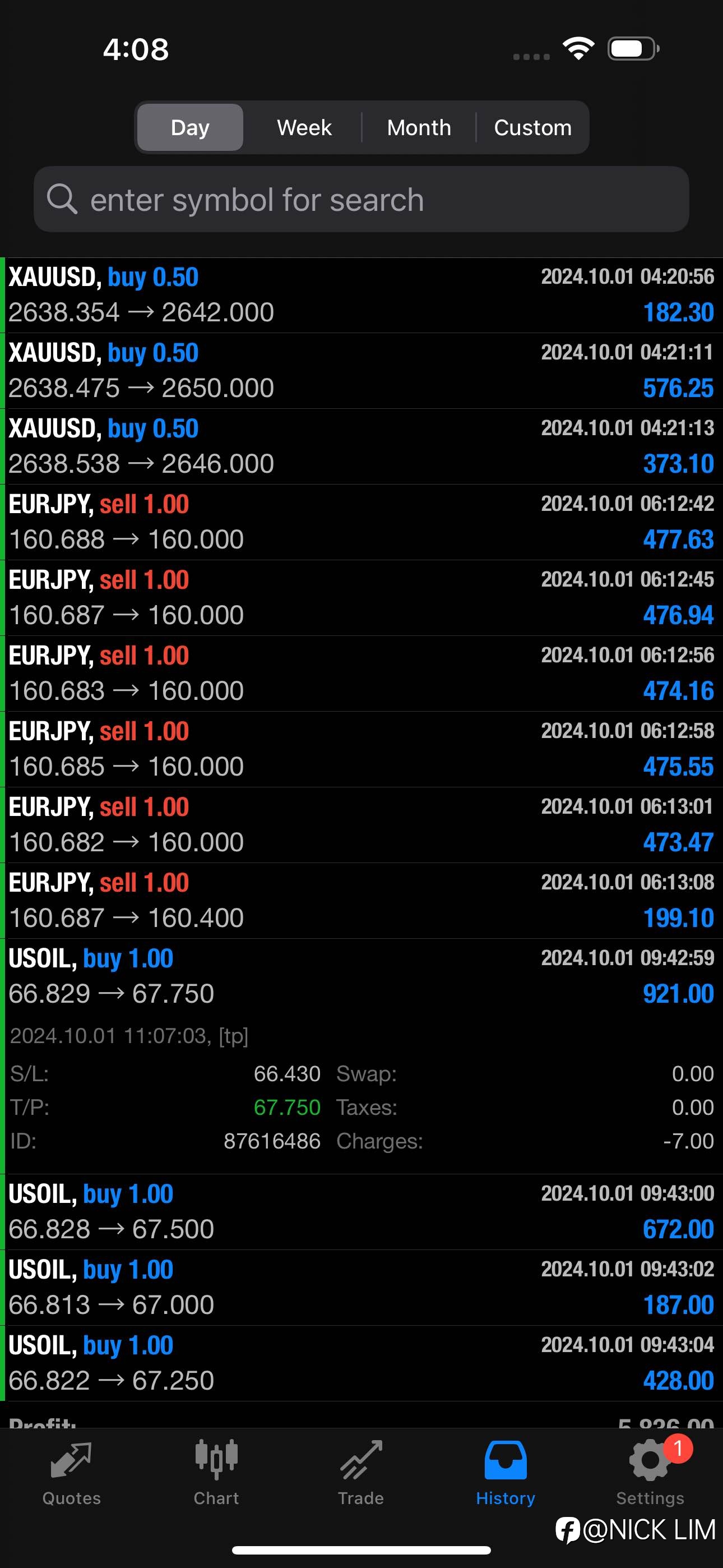The width and height of the screenshot is (723, 1568).
Task: Expand XAUUSD trade with profit 373.10
Action: [361, 446]
